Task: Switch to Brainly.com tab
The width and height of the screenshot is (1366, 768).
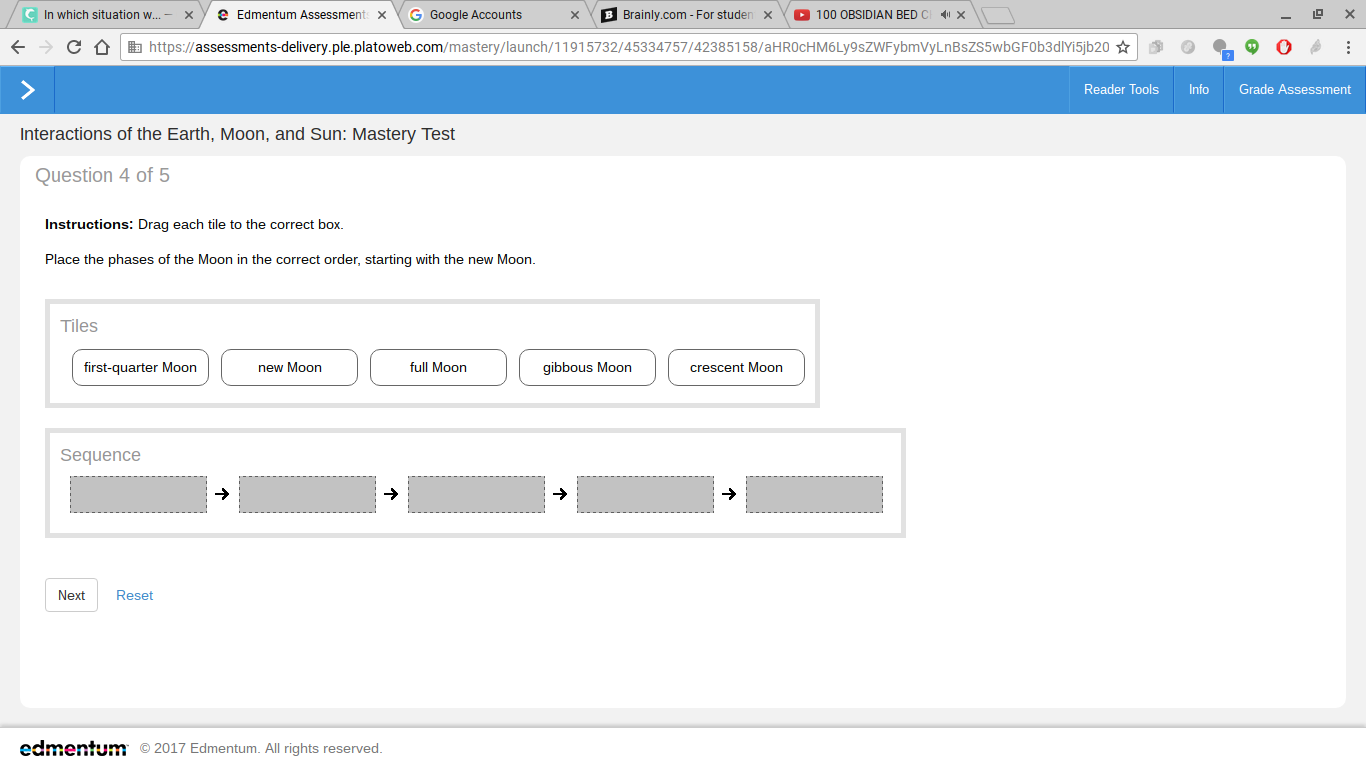Action: coord(688,15)
